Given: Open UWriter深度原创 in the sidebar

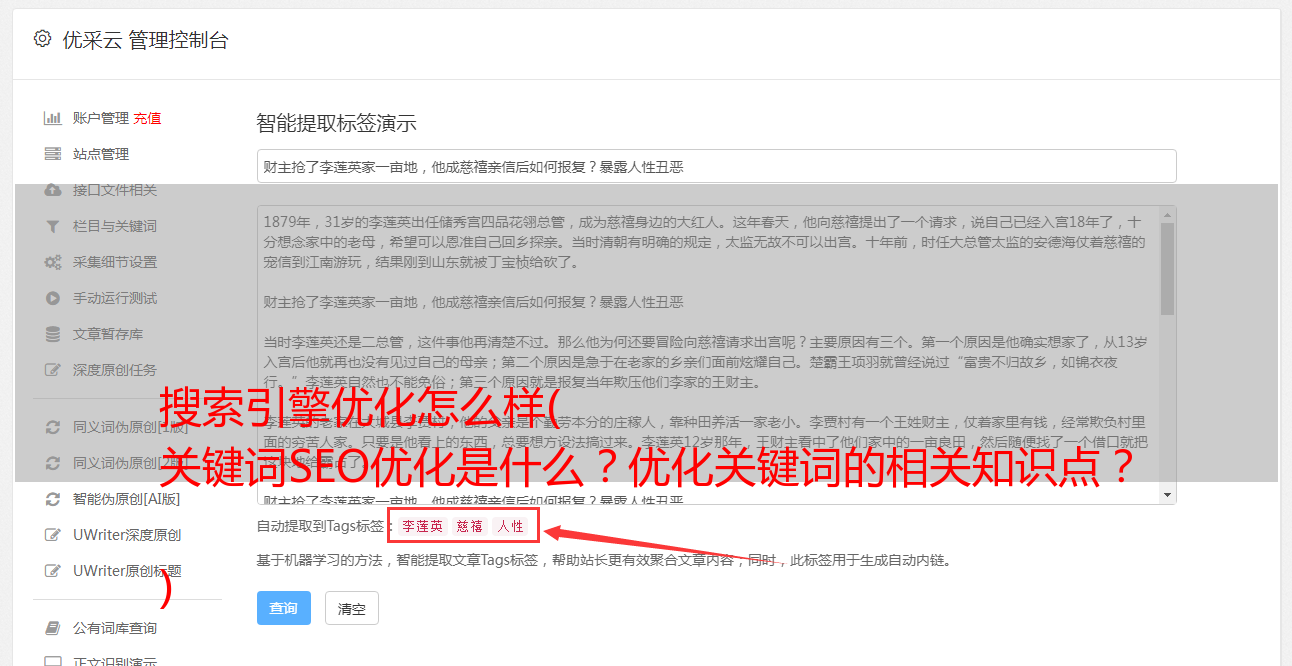Looking at the screenshot, I should pos(127,534).
